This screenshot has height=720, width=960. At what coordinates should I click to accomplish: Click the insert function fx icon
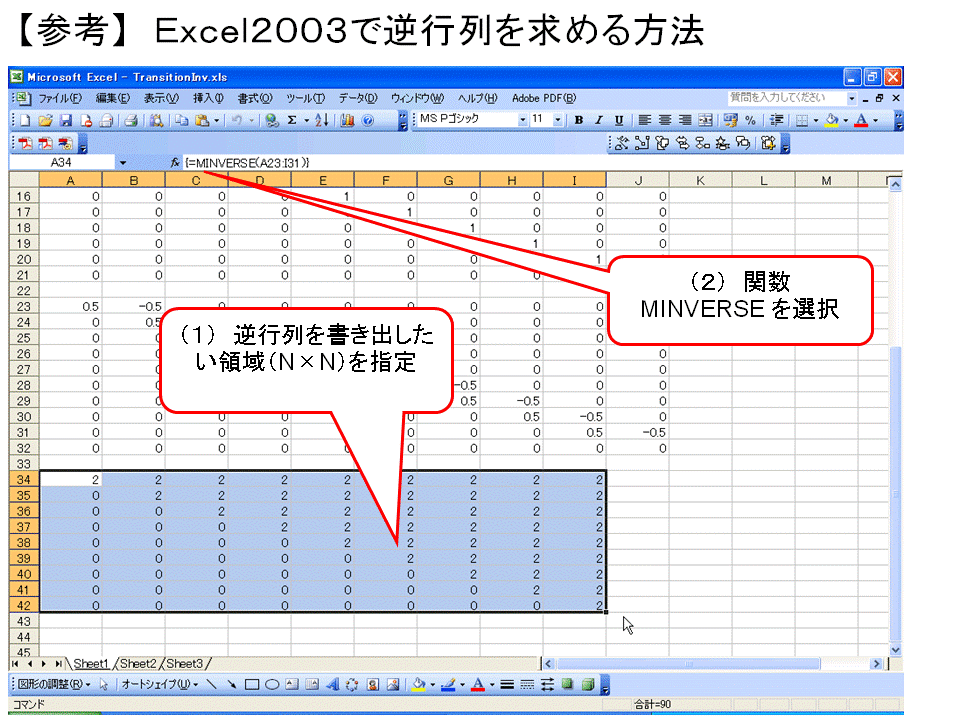(x=175, y=162)
